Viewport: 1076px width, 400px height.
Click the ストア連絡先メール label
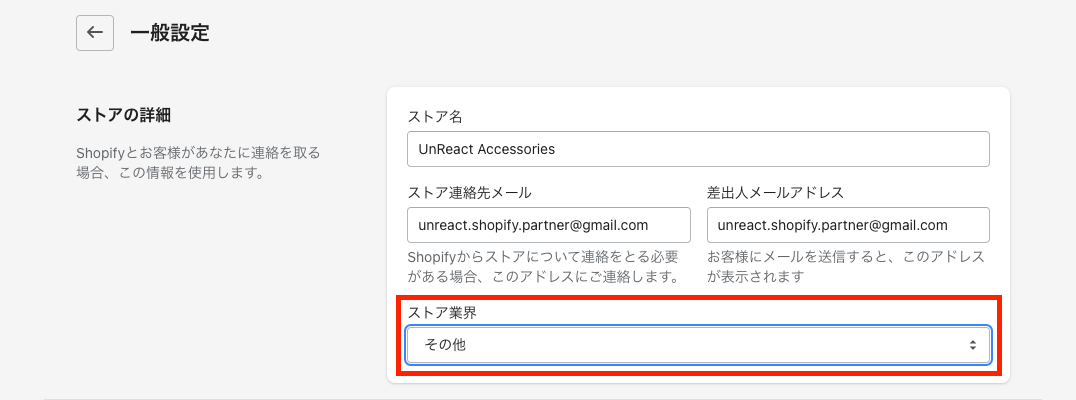(470, 193)
